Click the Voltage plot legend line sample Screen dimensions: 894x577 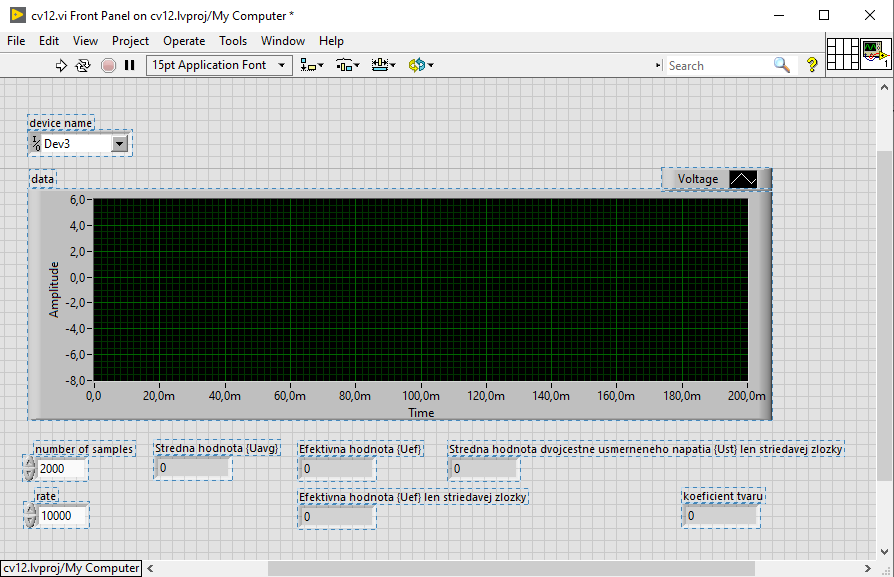click(743, 179)
